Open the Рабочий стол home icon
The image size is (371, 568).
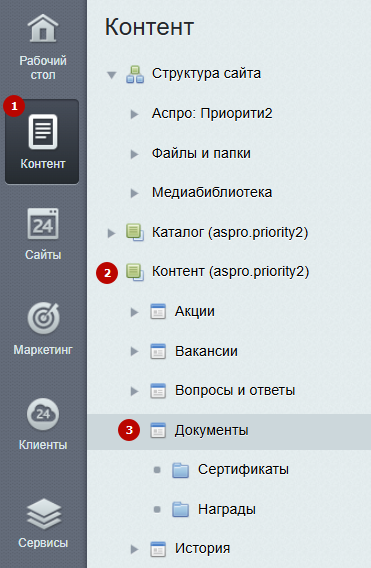pos(43,28)
